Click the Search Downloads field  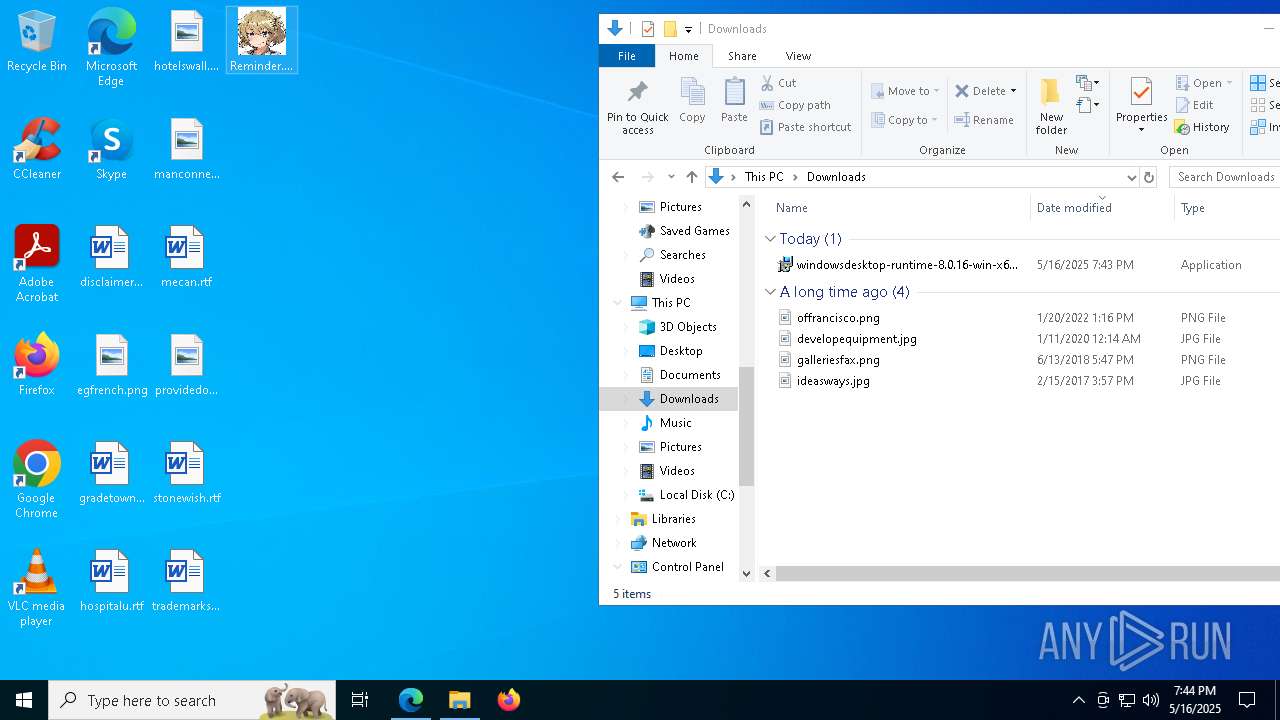1225,177
